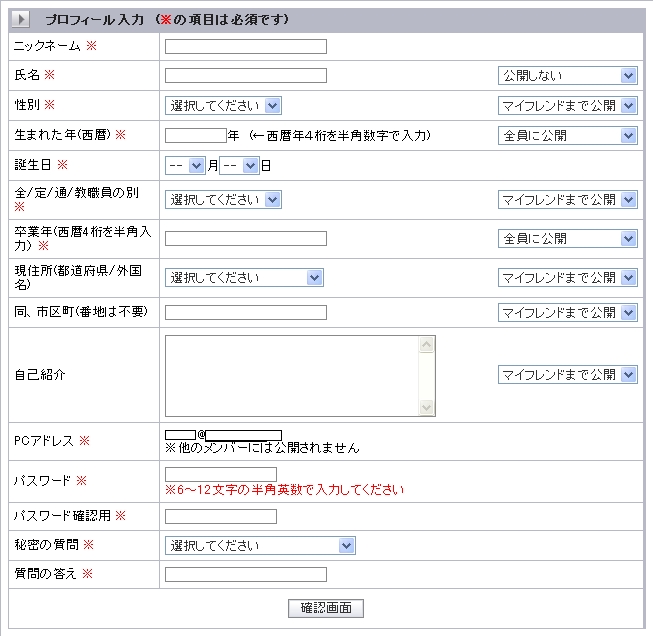Focus the パスワード確認用 input field

[221, 516]
